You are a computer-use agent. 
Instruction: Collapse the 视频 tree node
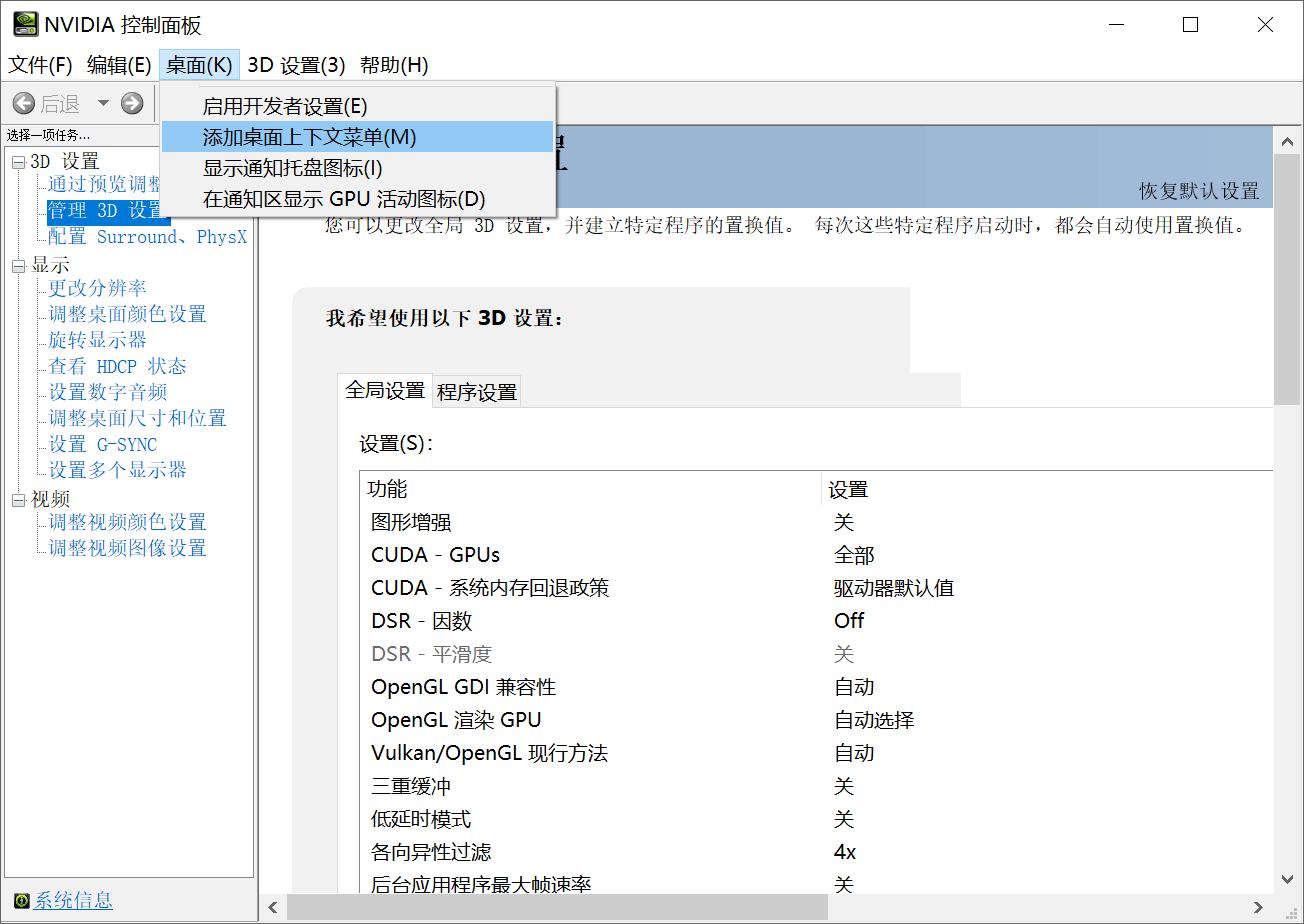18,500
